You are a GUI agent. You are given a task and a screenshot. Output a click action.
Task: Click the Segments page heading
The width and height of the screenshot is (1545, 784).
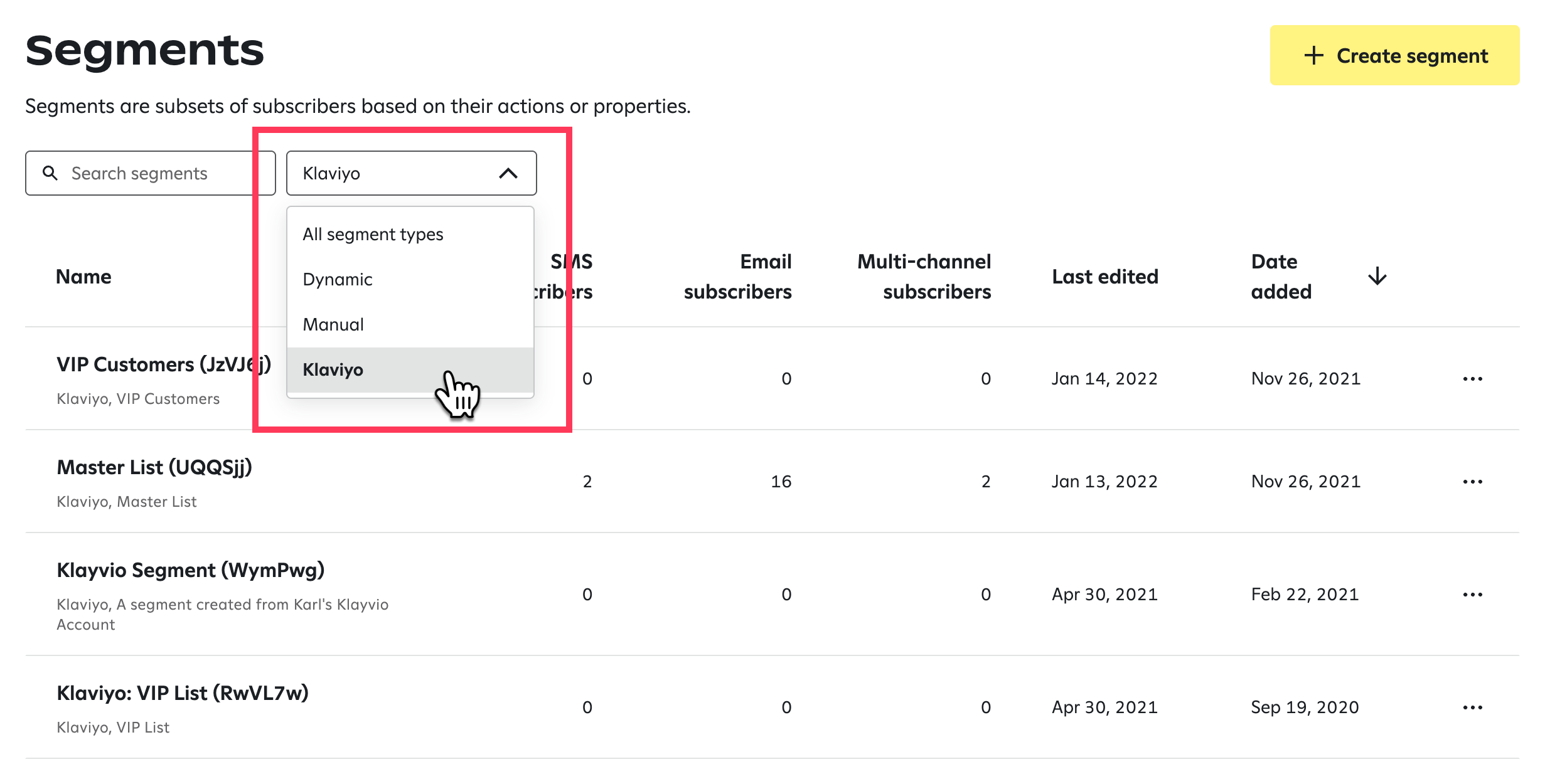pos(145,50)
